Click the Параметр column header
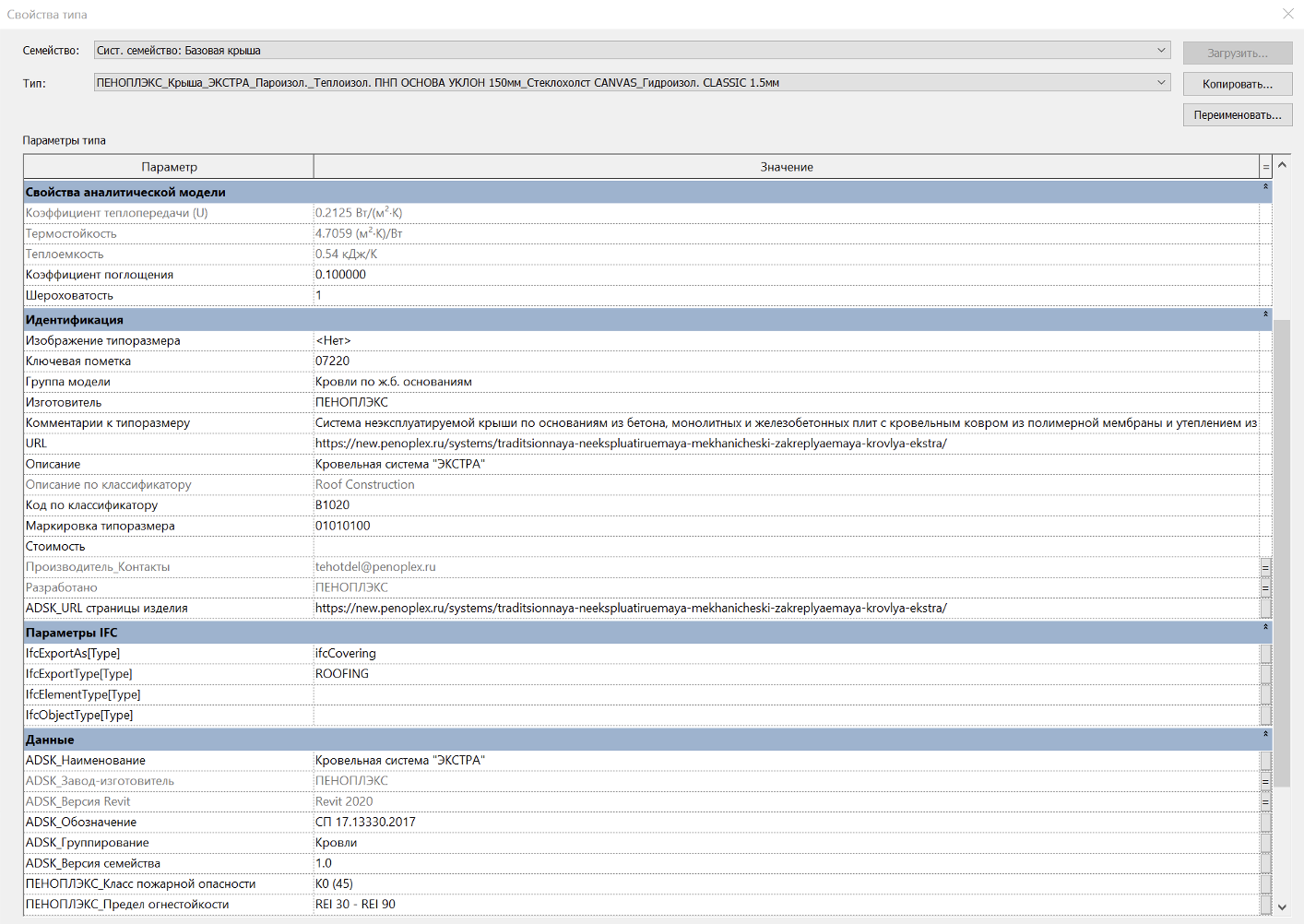1304x924 pixels. (169, 167)
